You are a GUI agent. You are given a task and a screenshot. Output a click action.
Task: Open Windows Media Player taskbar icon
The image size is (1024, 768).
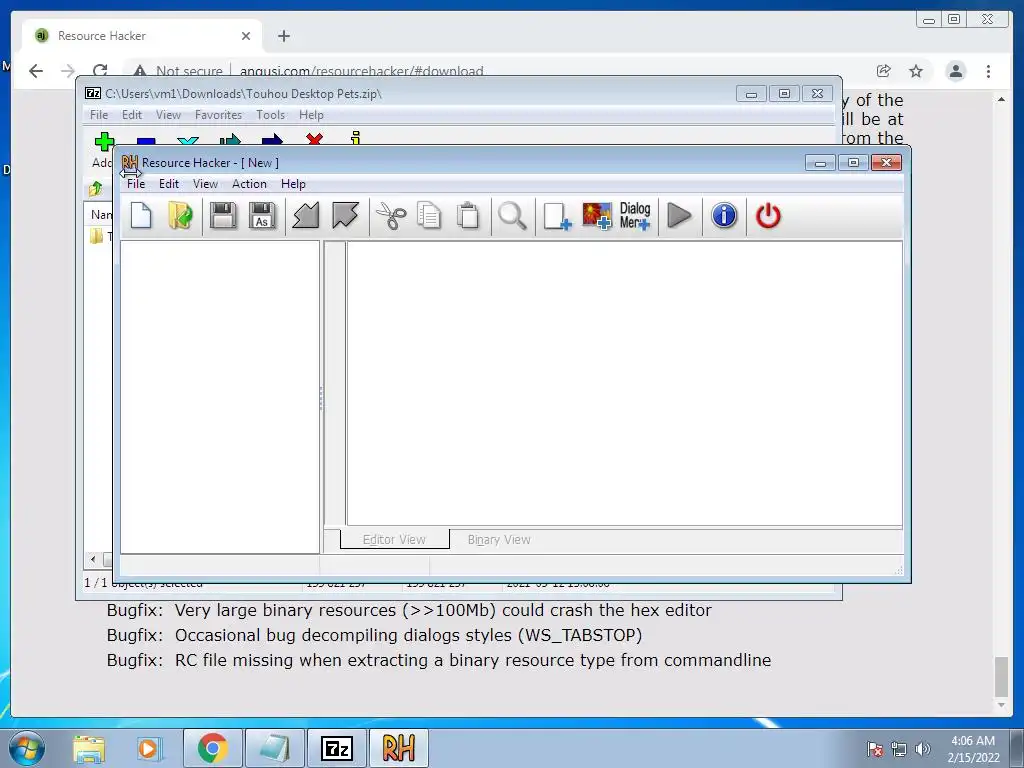coord(148,748)
